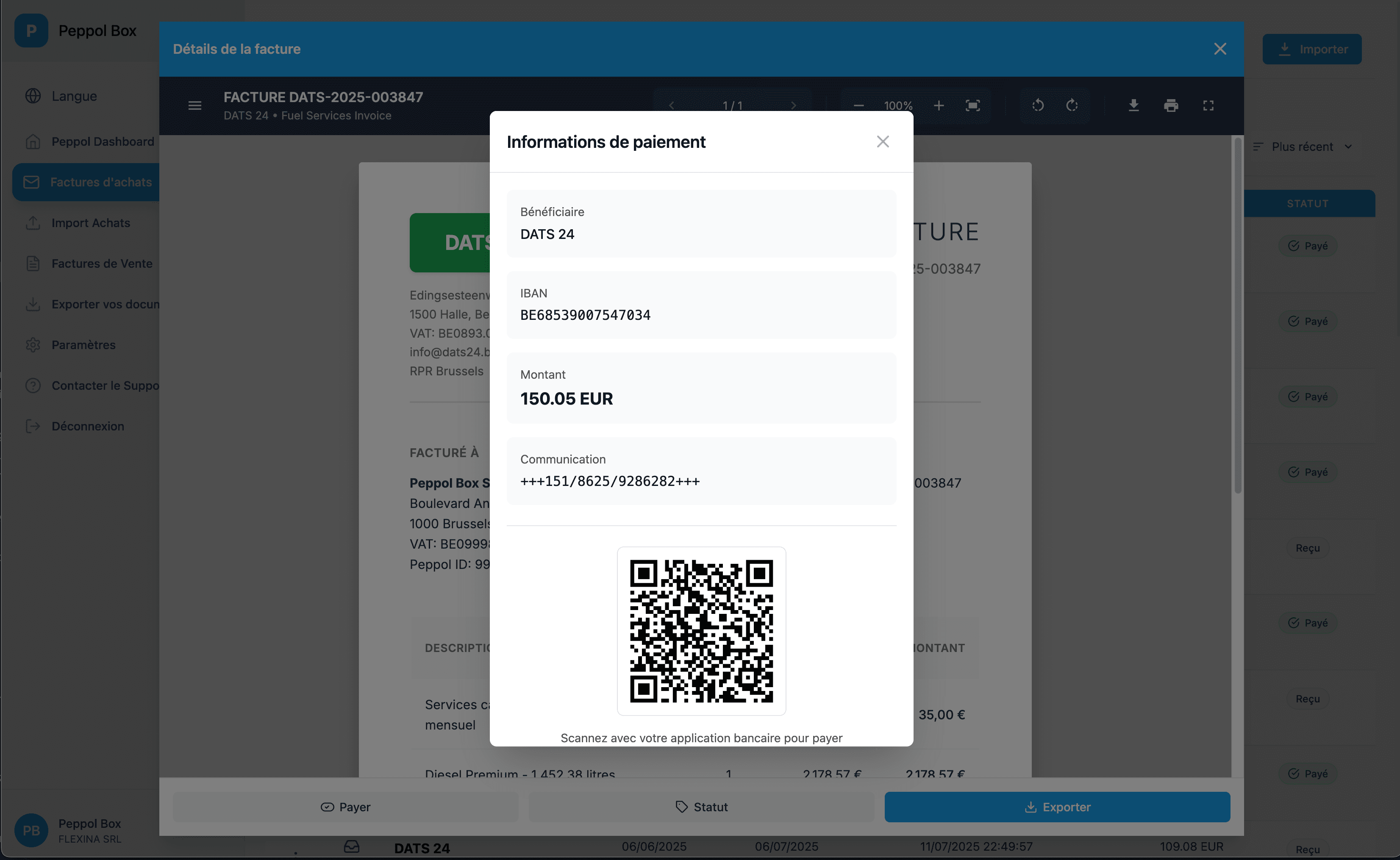The image size is (1400, 860).
Task: Click the DATS 24 row inbox icon
Action: (352, 847)
